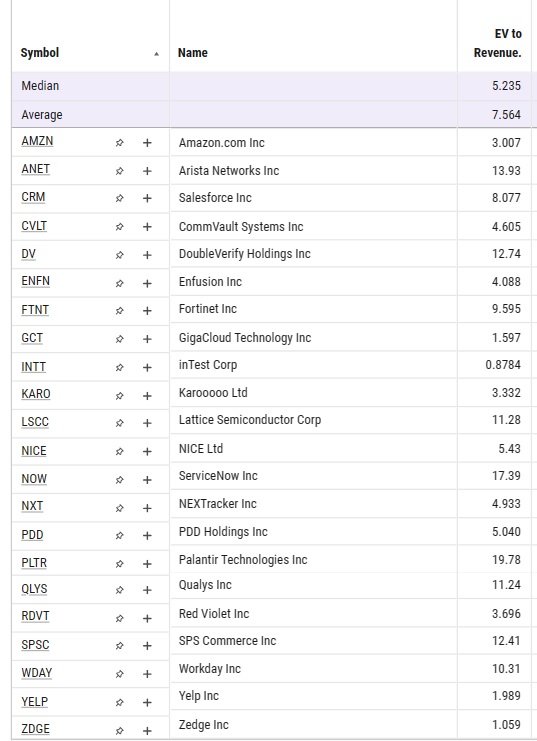
Task: Open the ENFN ticker link
Action: click(x=35, y=281)
